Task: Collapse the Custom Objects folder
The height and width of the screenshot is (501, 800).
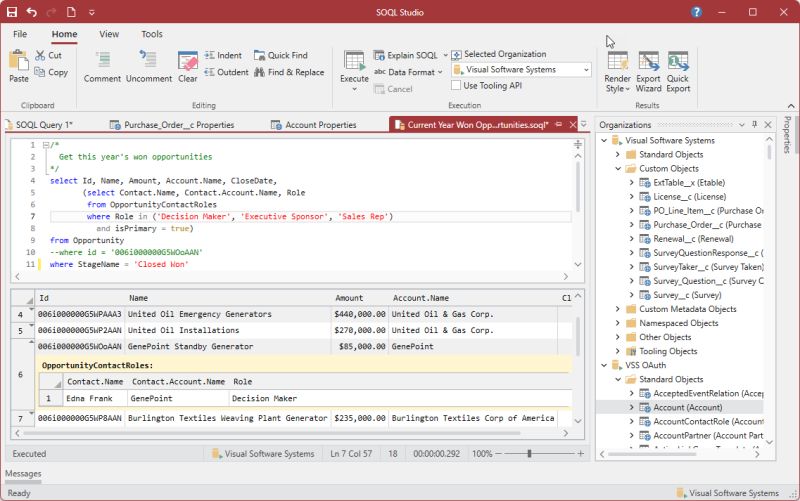Action: click(x=618, y=168)
